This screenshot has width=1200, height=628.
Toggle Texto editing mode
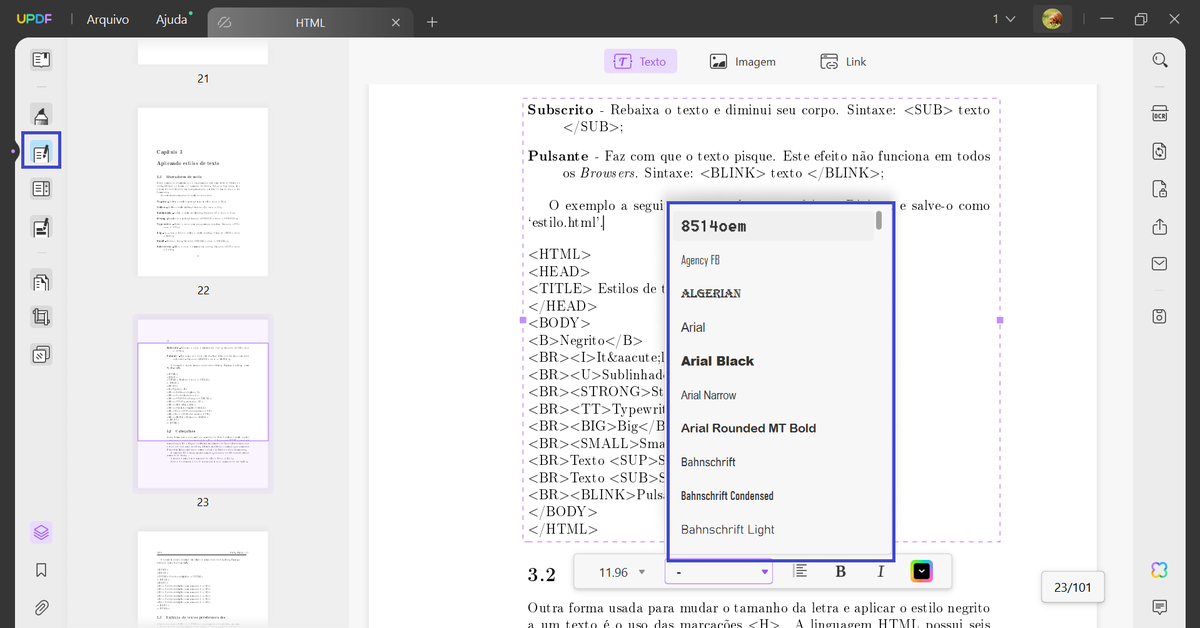pos(640,60)
